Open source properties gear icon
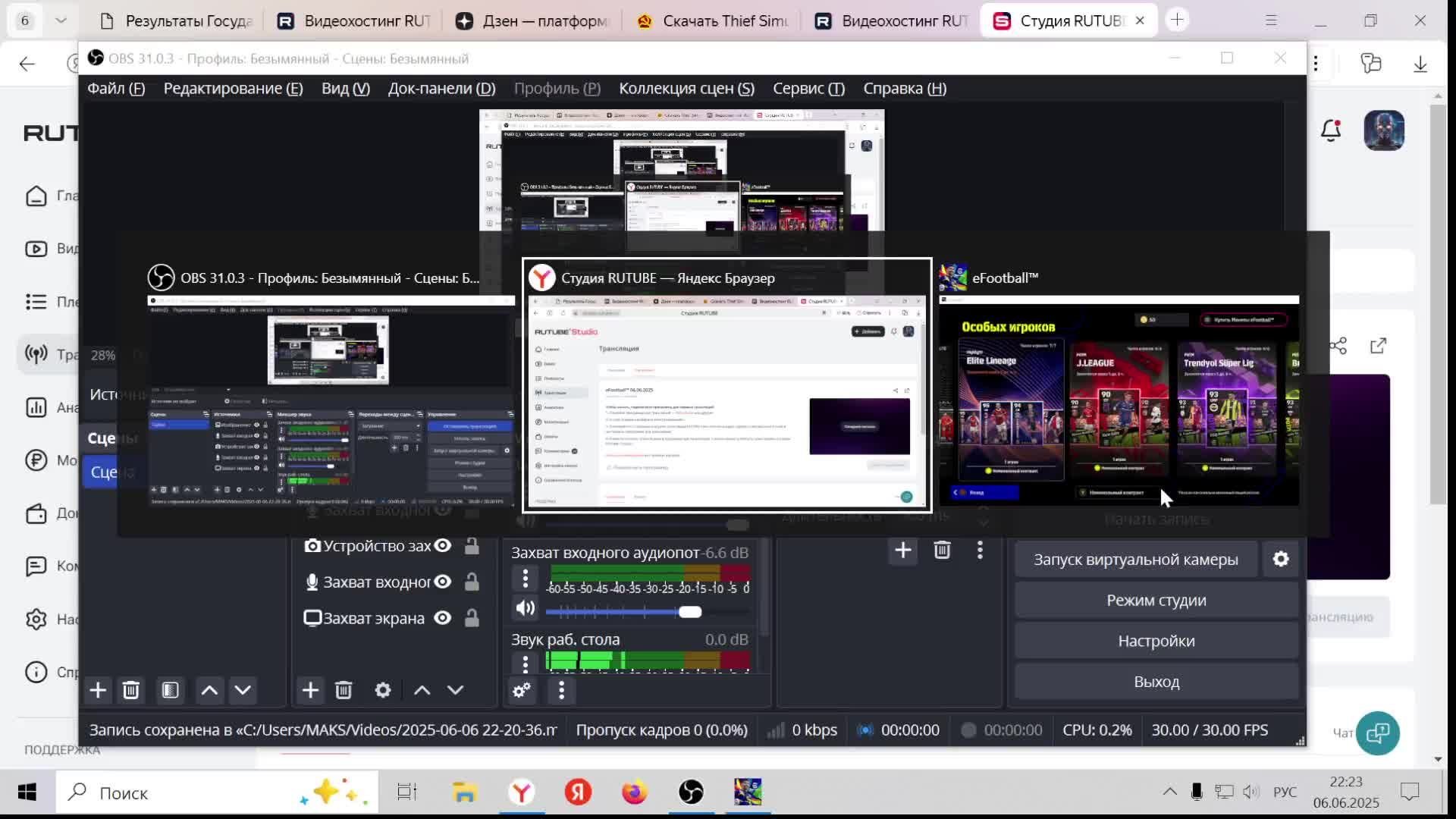 (383, 690)
